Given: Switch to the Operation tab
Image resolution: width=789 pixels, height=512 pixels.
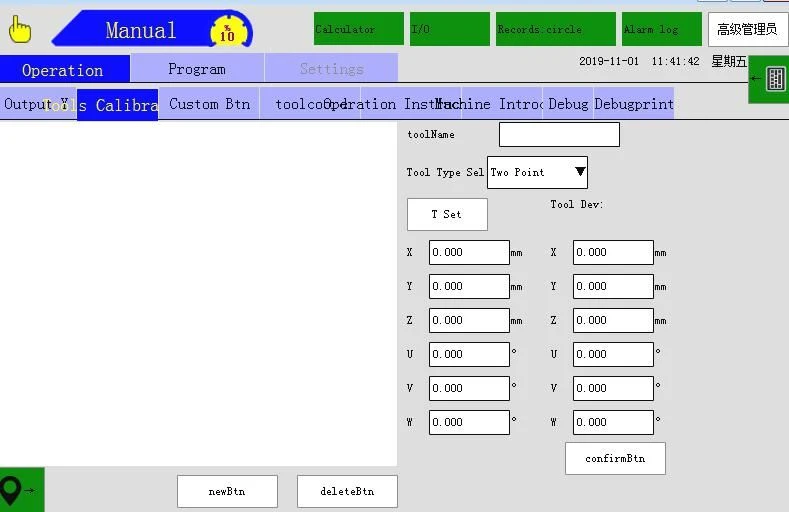Looking at the screenshot, I should pyautogui.click(x=65, y=69).
